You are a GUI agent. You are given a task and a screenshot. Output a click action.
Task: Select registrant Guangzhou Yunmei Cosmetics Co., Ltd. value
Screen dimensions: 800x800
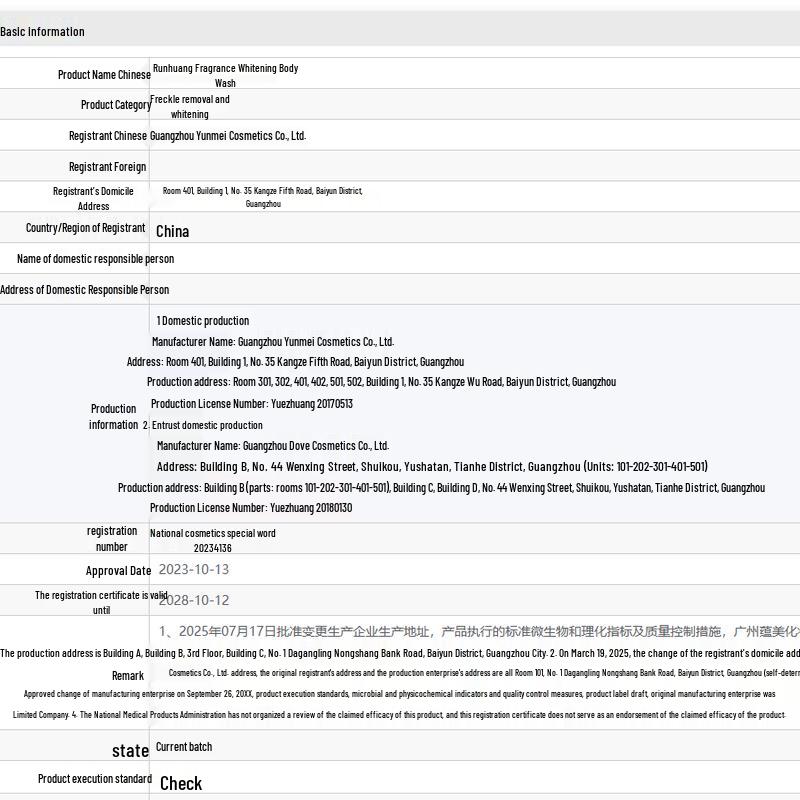[228, 136]
